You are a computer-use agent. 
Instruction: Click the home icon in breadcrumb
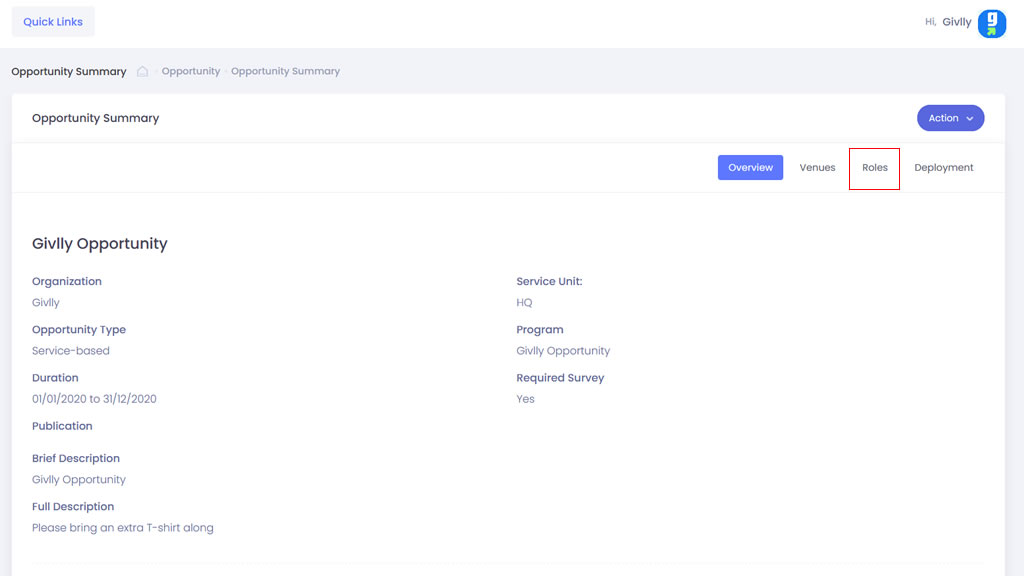point(143,72)
